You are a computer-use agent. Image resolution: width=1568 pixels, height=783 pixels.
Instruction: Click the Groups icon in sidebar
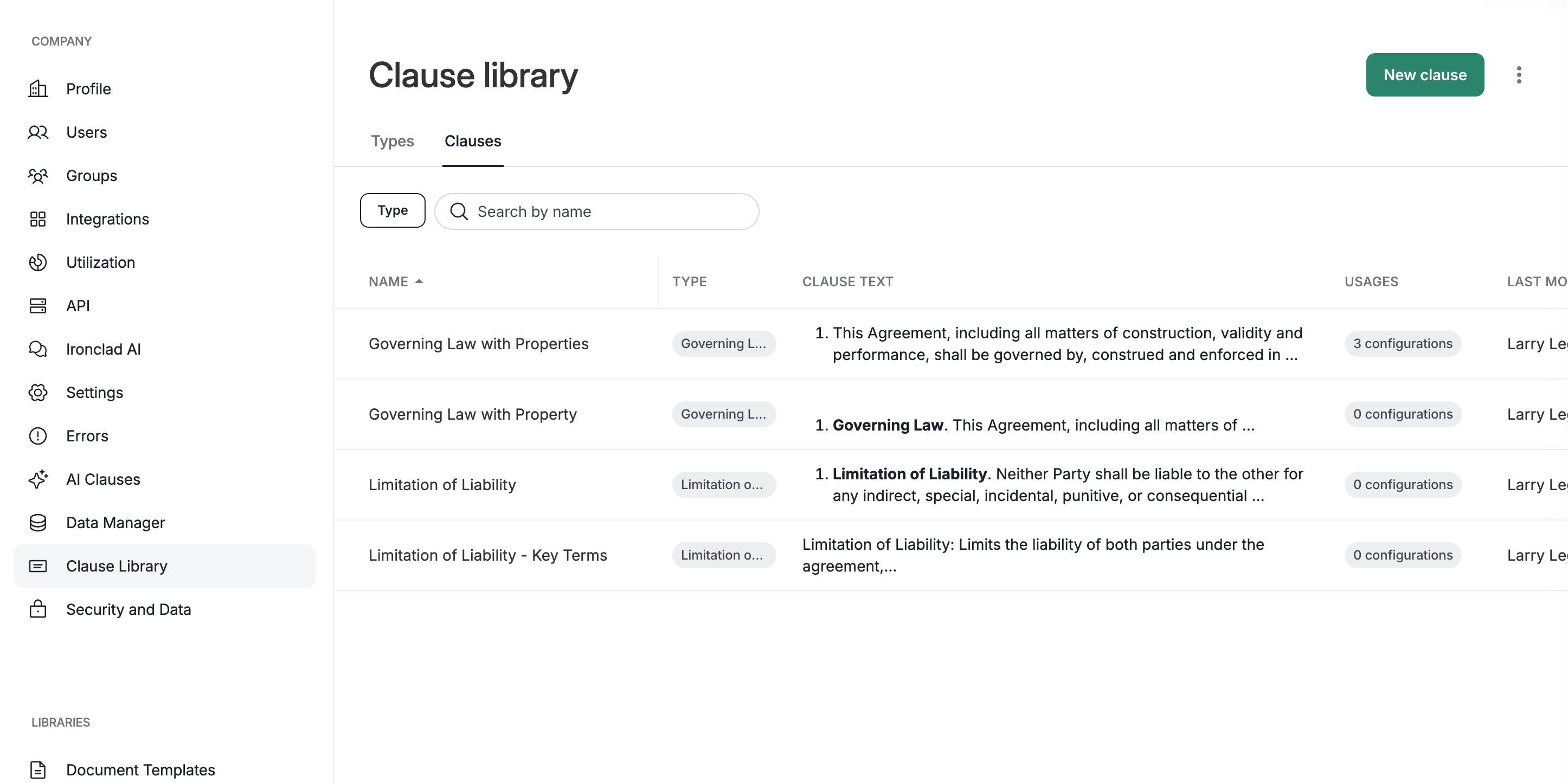(x=38, y=175)
